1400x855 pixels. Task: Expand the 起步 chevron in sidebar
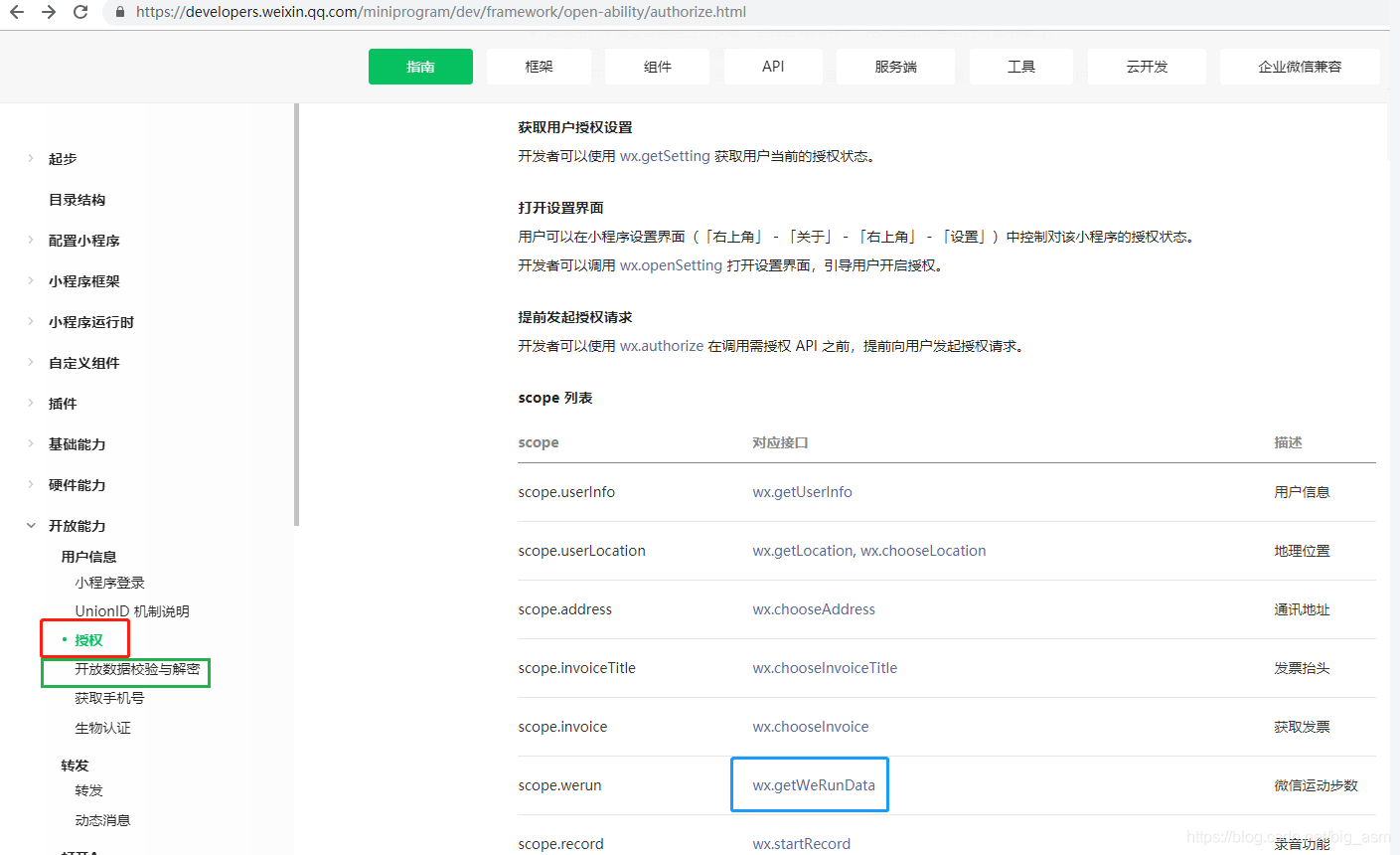coord(31,158)
